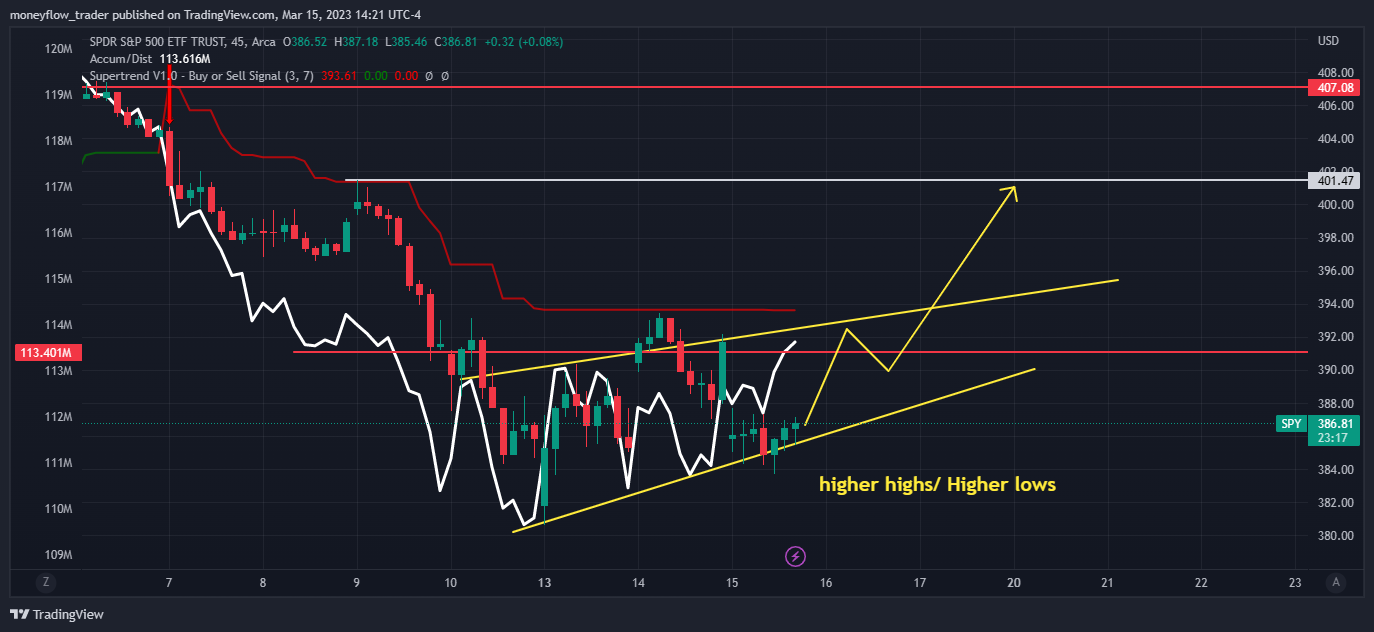The image size is (1374, 632).
Task: Click date 7 on the time axis
Action: 169,582
